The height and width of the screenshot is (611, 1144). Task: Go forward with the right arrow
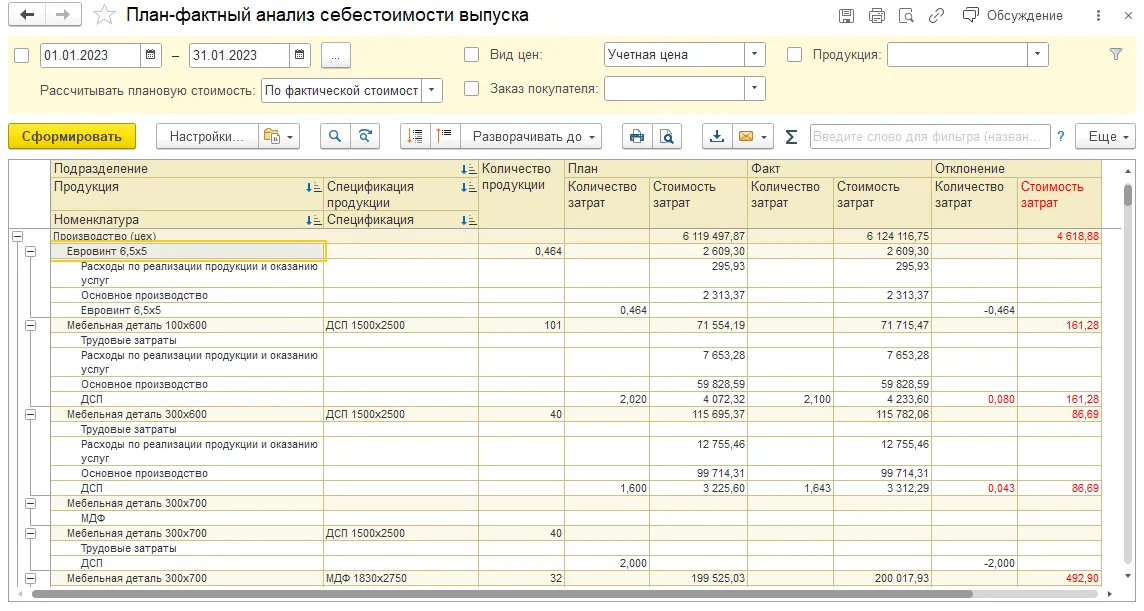pyautogui.click(x=63, y=15)
